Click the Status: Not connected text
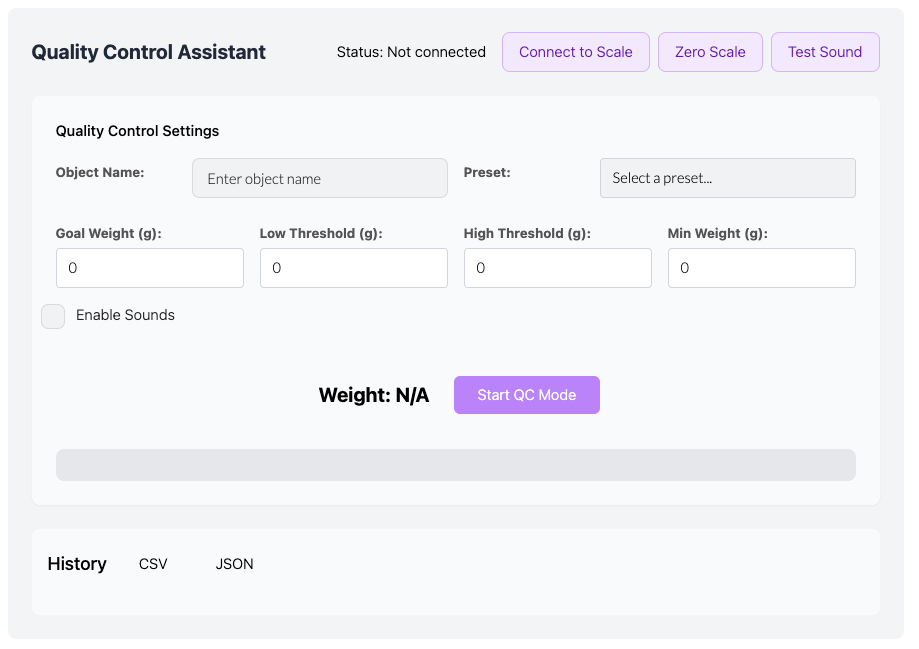919x649 pixels. point(411,52)
